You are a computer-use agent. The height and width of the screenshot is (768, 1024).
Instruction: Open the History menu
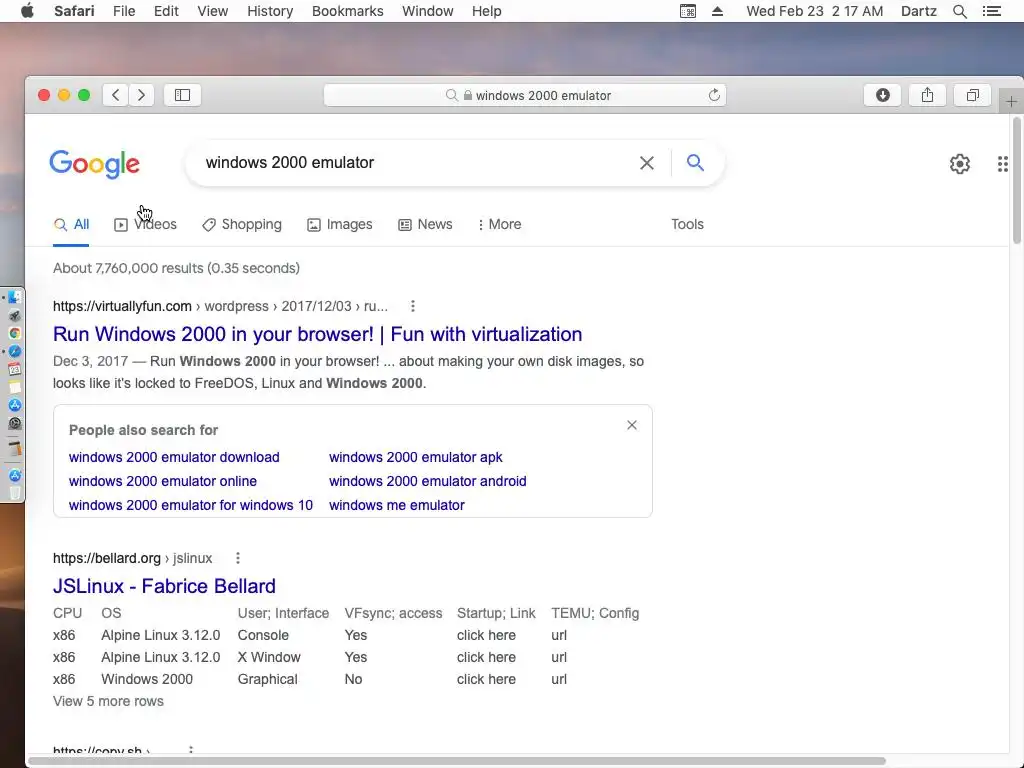[270, 11]
